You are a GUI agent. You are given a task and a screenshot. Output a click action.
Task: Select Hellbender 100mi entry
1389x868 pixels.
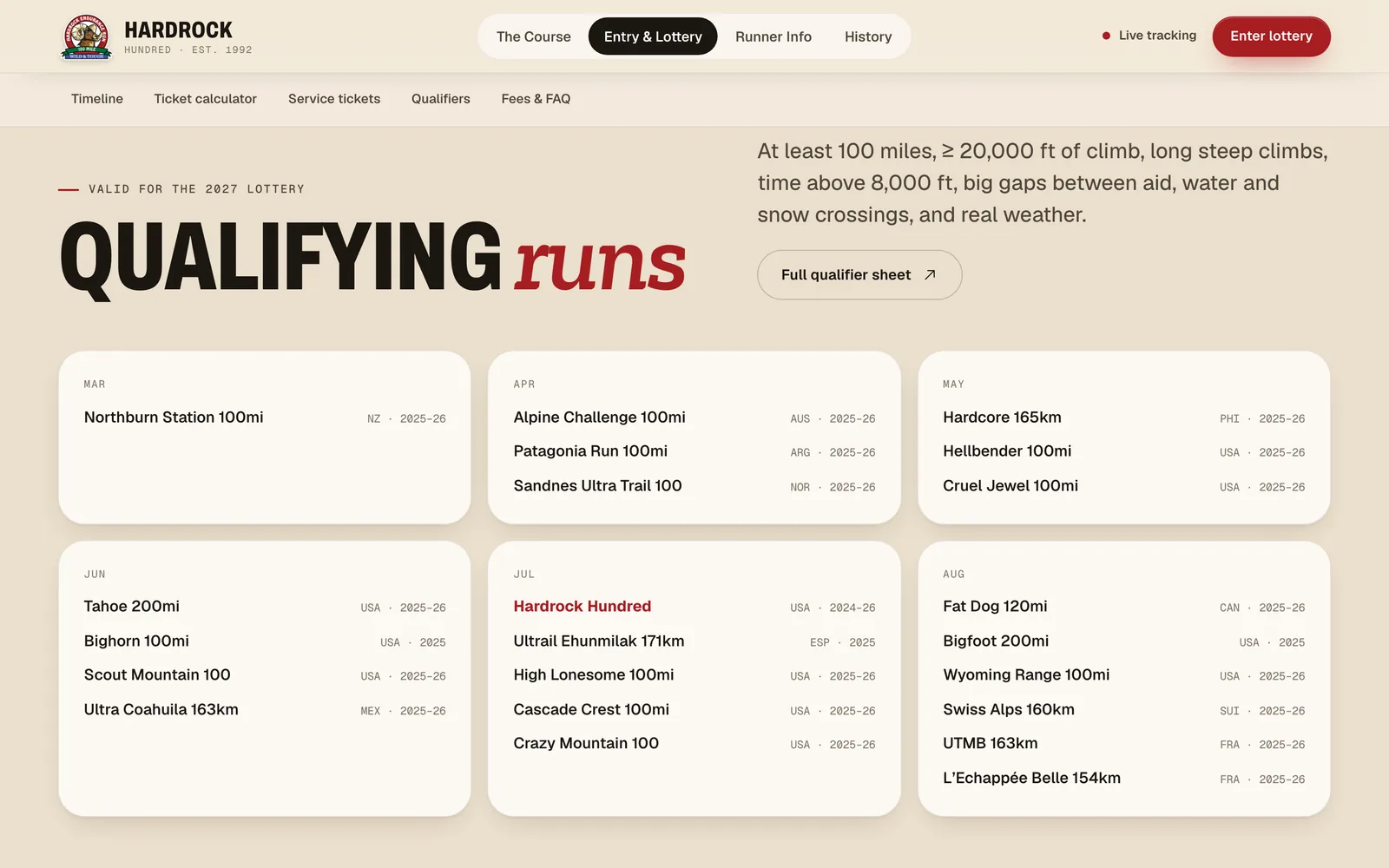tap(1124, 451)
